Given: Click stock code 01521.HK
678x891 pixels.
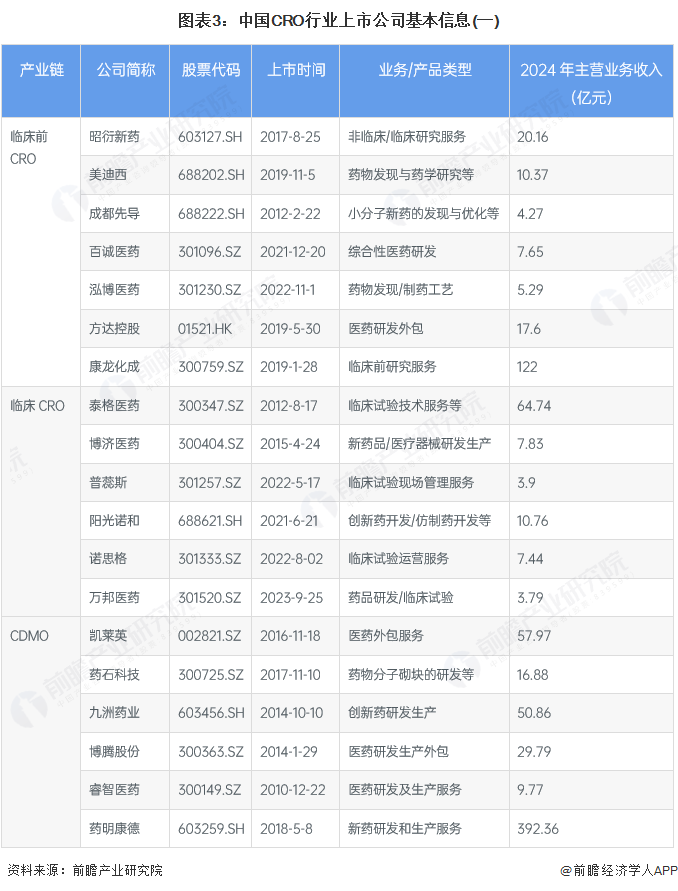Looking at the screenshot, I should click(x=205, y=328).
